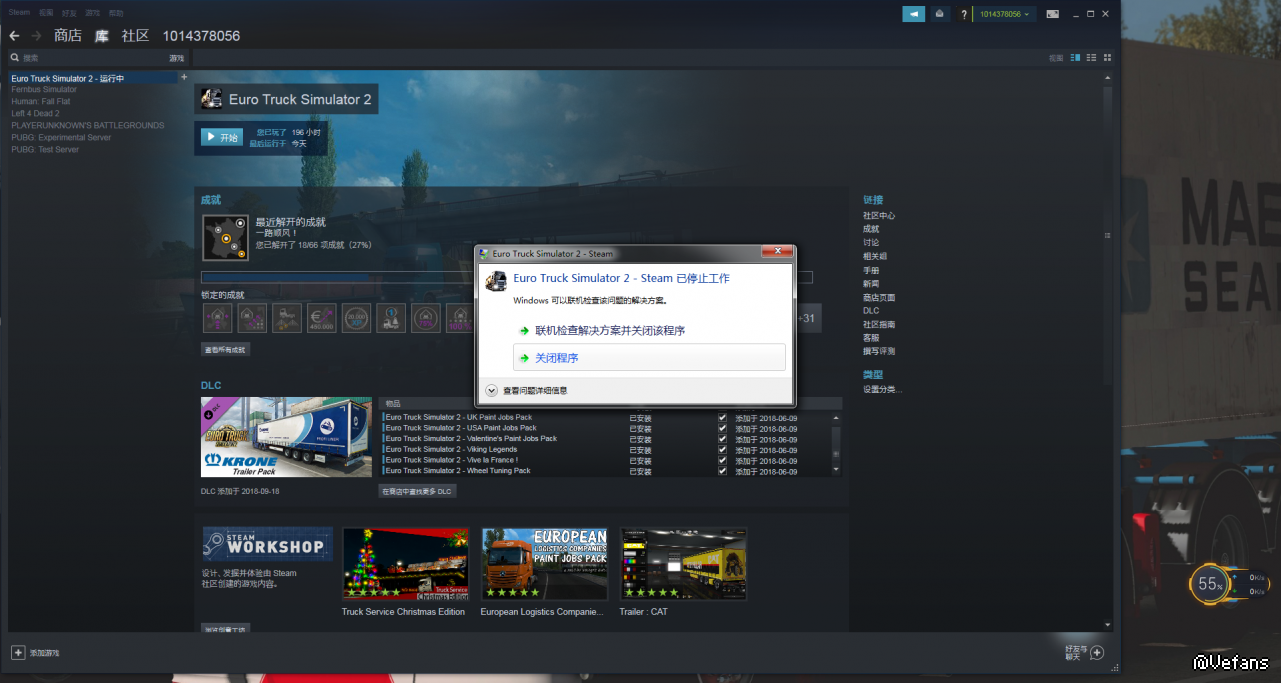
Task: Toggle checkbox for Viking Legends DLC
Action: pyautogui.click(x=722, y=450)
